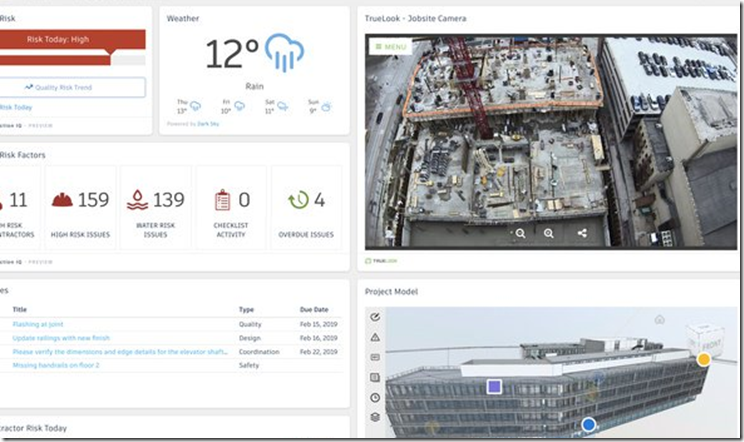
Task: Click the red risk level progress bar
Action: point(55,60)
